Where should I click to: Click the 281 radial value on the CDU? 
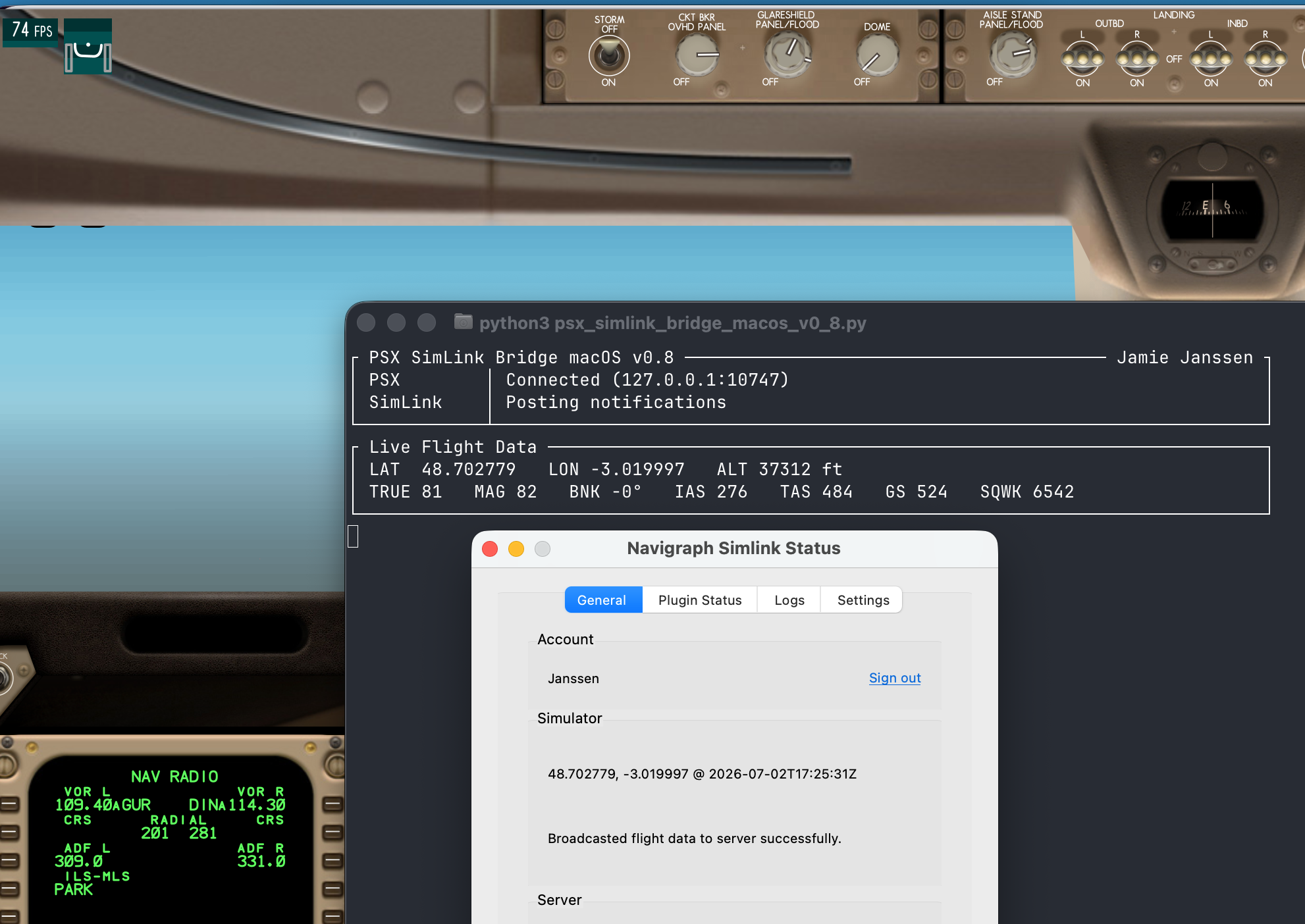pos(203,833)
